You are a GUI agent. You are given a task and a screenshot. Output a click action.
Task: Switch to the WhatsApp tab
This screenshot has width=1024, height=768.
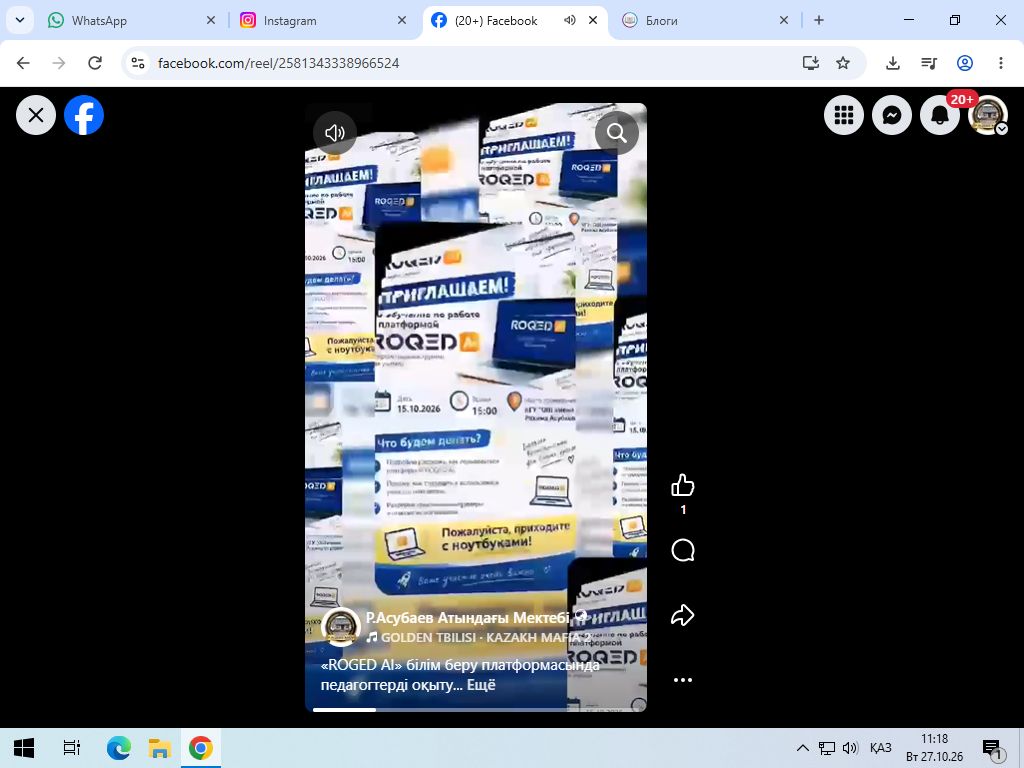131,21
